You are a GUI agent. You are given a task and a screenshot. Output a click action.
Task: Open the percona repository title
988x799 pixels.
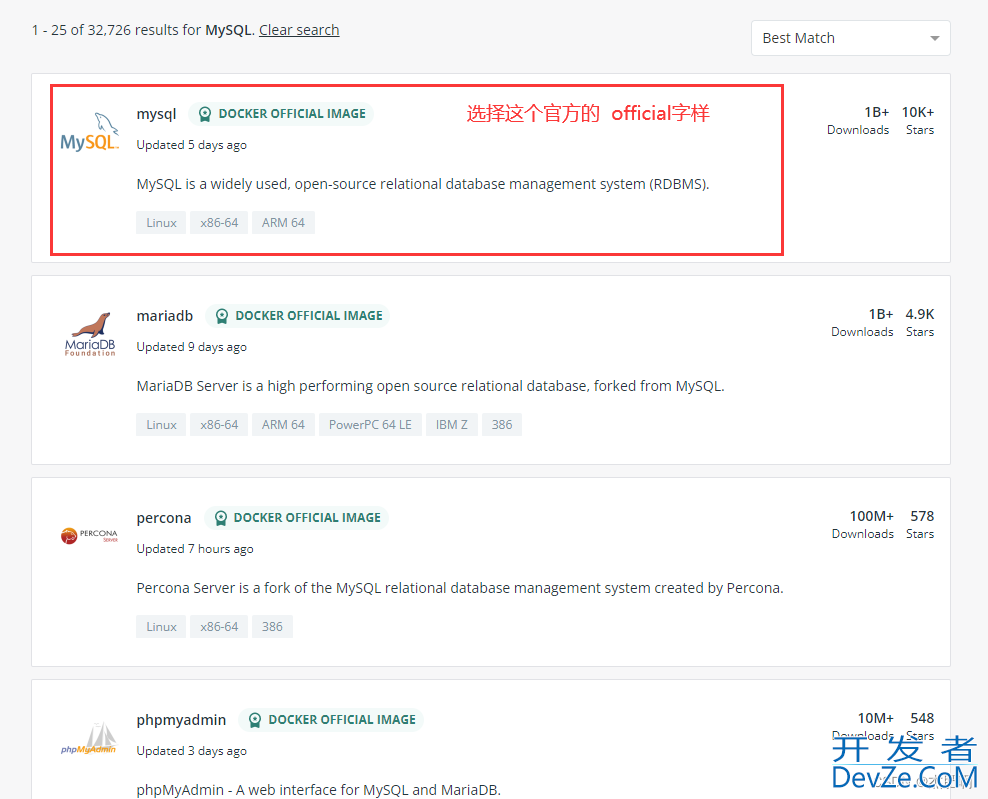coord(164,518)
